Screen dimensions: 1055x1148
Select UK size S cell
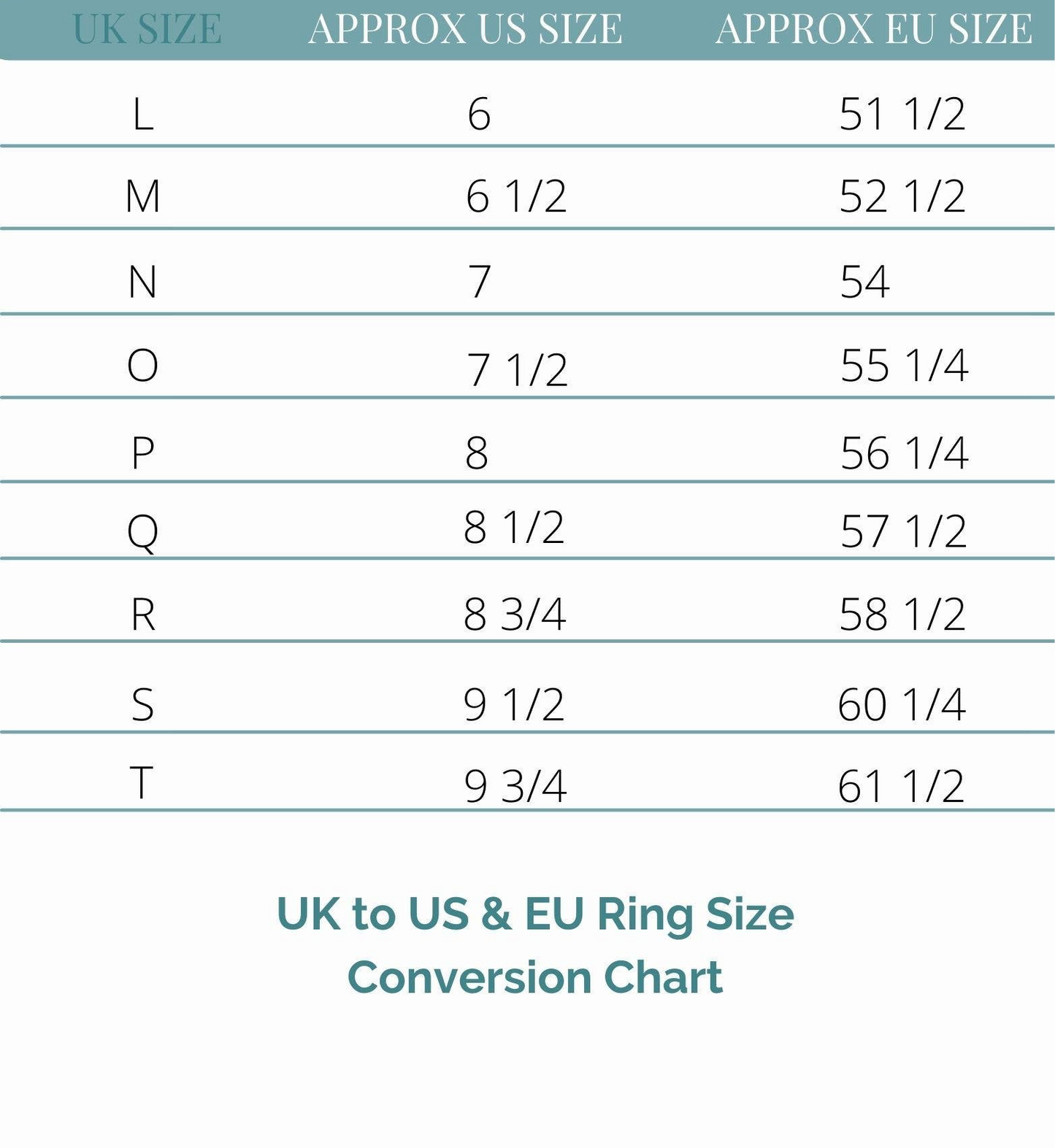142,704
